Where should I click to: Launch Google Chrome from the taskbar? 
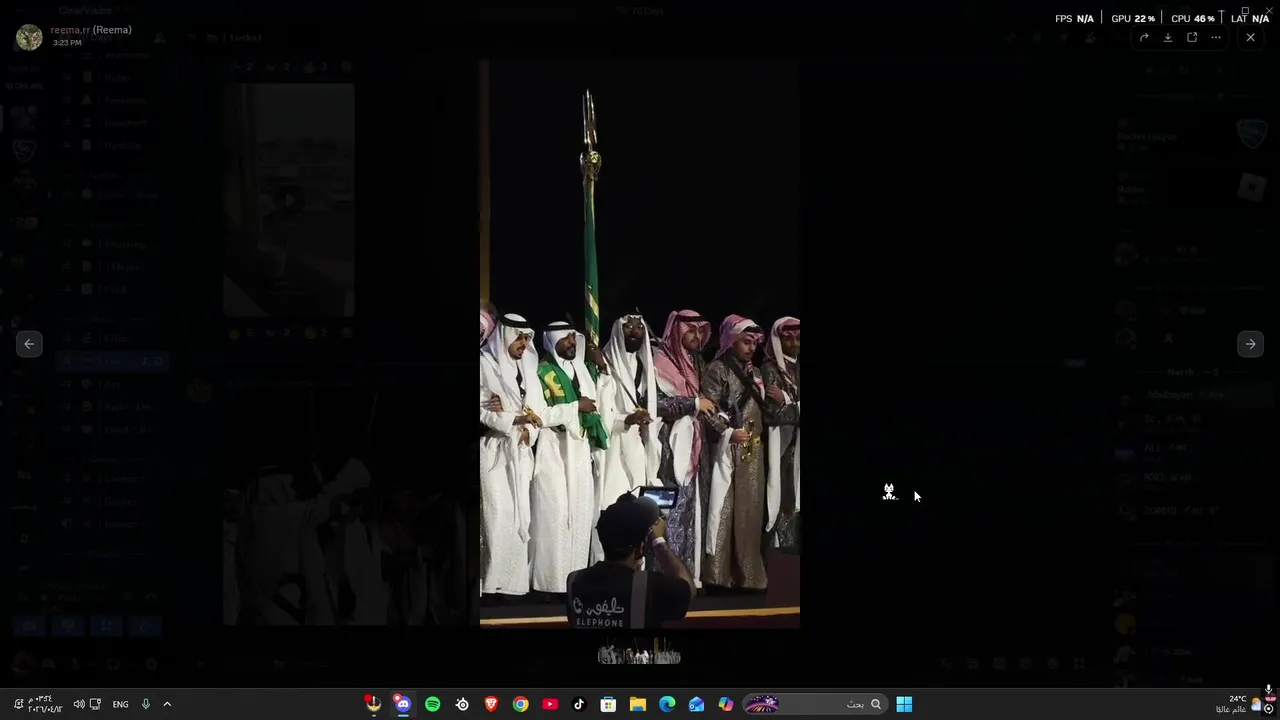520,704
